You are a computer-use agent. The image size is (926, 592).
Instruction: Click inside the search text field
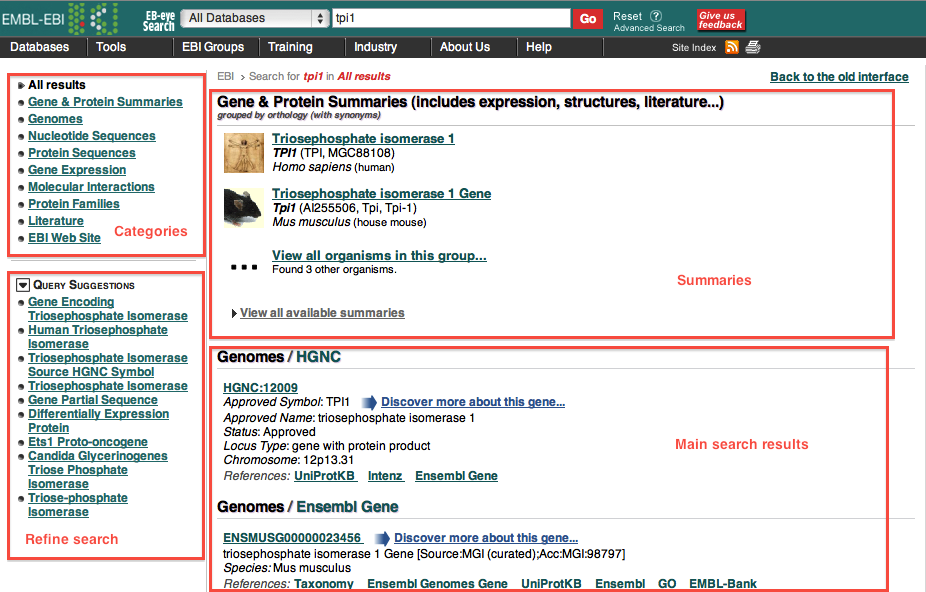pyautogui.click(x=450, y=18)
